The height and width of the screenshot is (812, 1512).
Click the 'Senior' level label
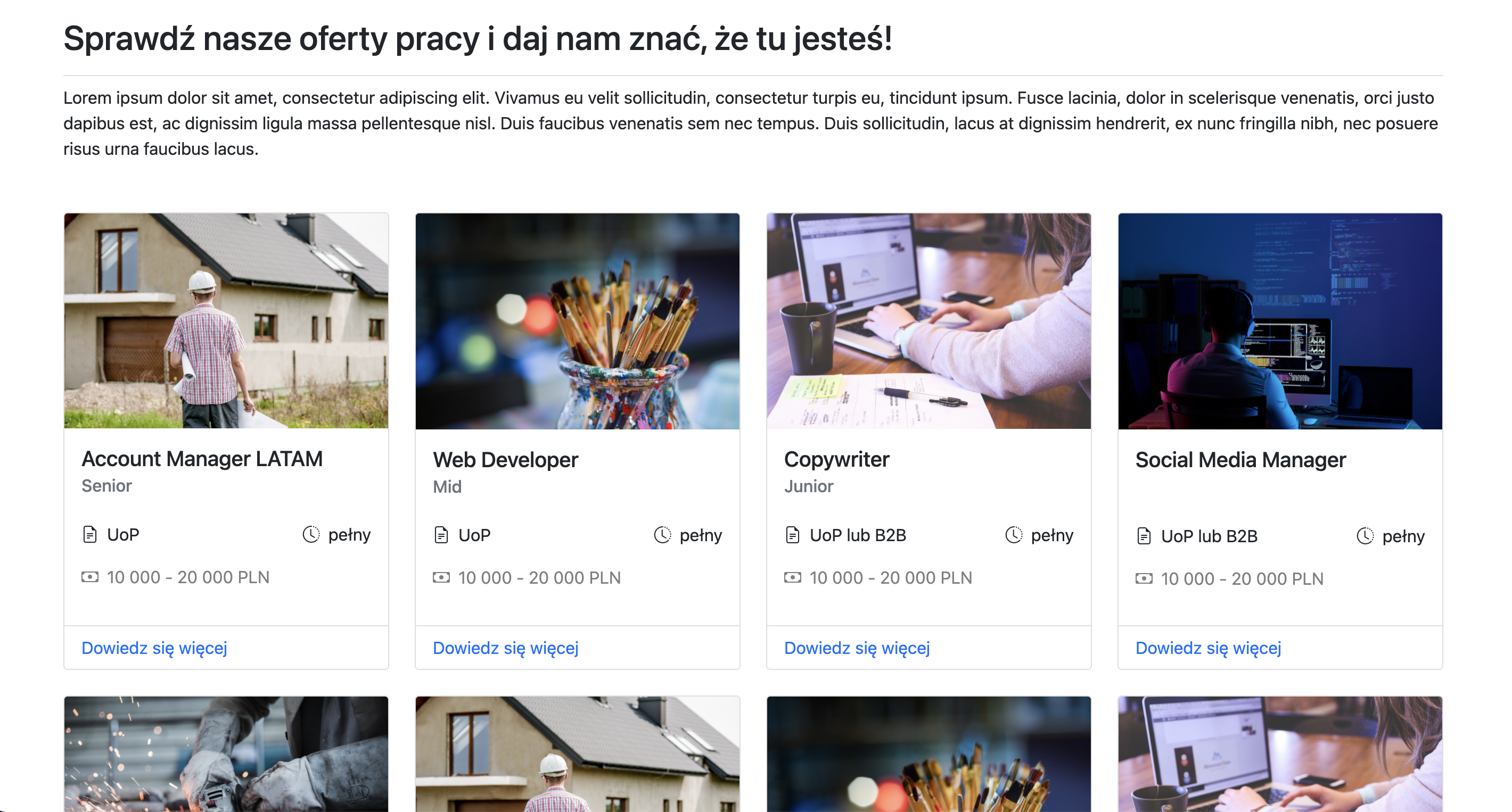(x=107, y=486)
